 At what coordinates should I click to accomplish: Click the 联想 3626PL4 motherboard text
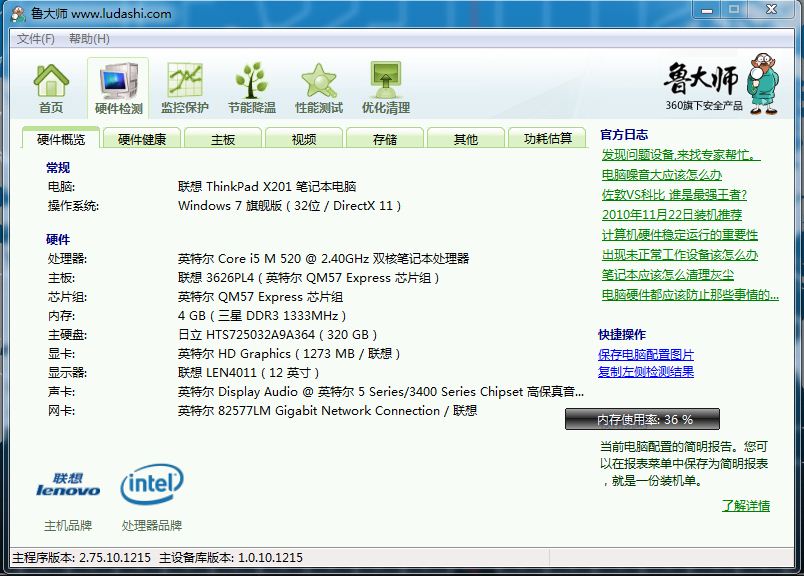(x=308, y=278)
